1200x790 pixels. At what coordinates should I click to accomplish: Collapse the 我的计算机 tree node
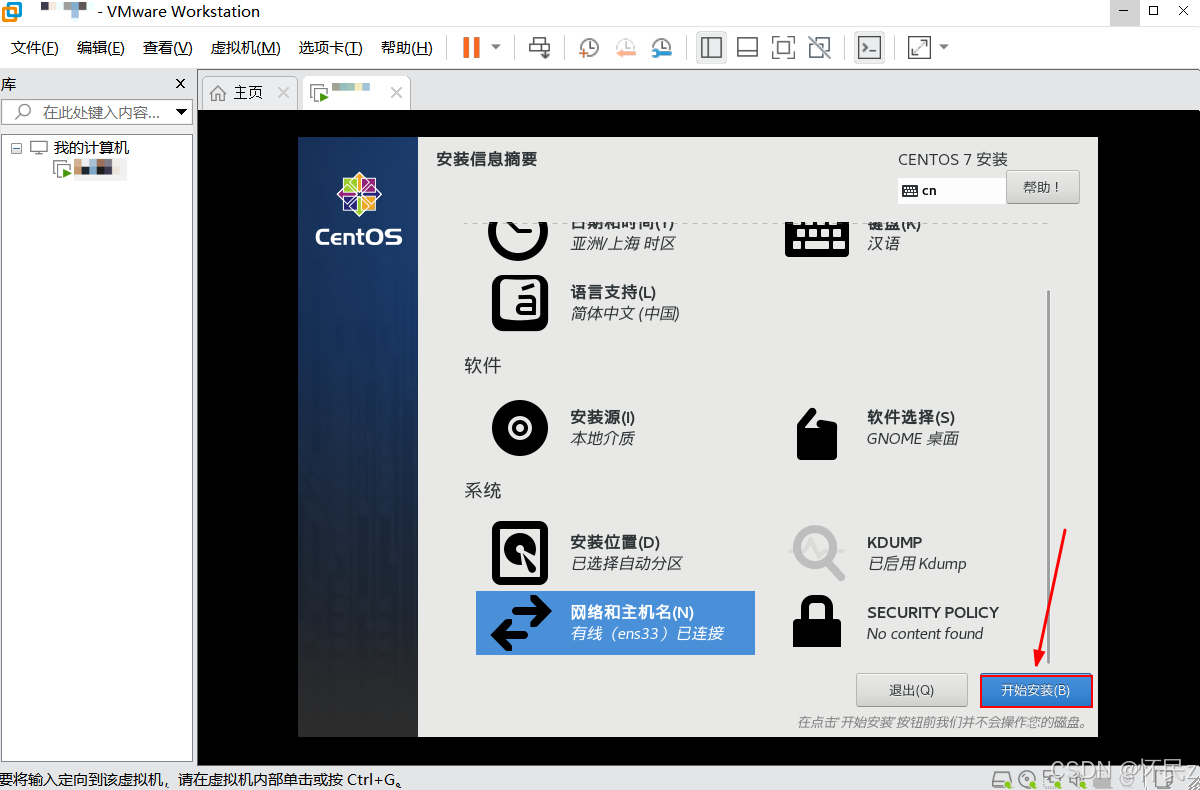tap(16, 148)
